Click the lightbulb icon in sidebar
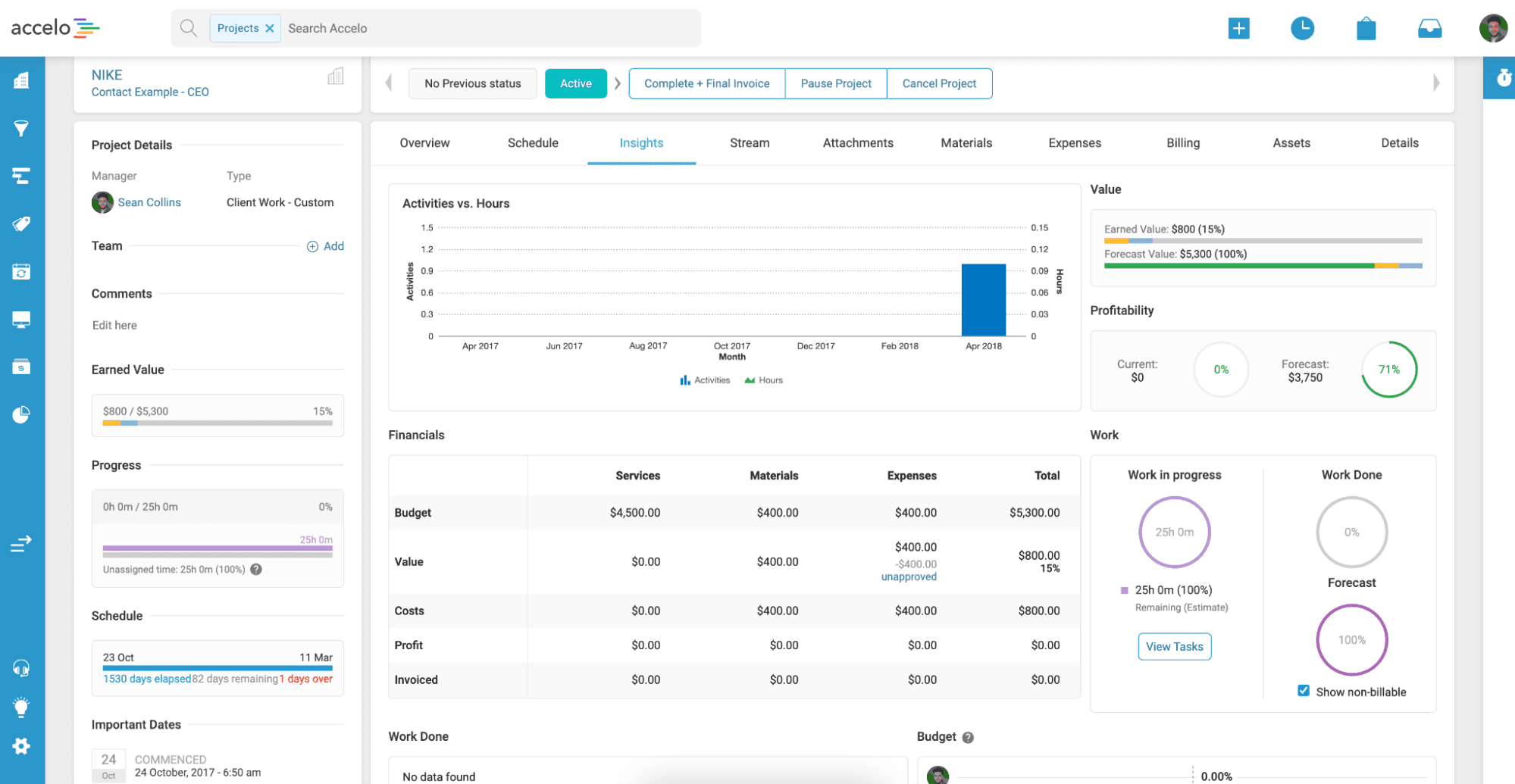The height and width of the screenshot is (784, 1515). click(x=21, y=707)
